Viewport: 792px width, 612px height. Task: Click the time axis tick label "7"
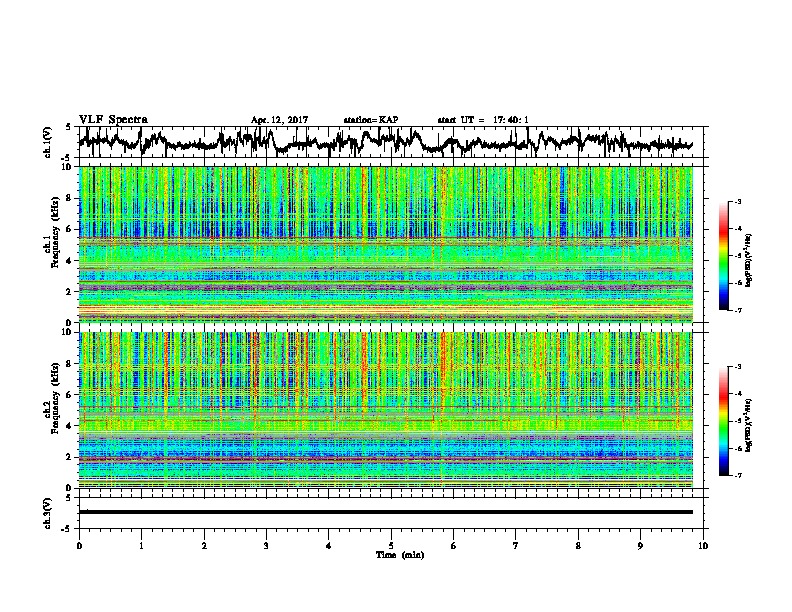point(516,546)
